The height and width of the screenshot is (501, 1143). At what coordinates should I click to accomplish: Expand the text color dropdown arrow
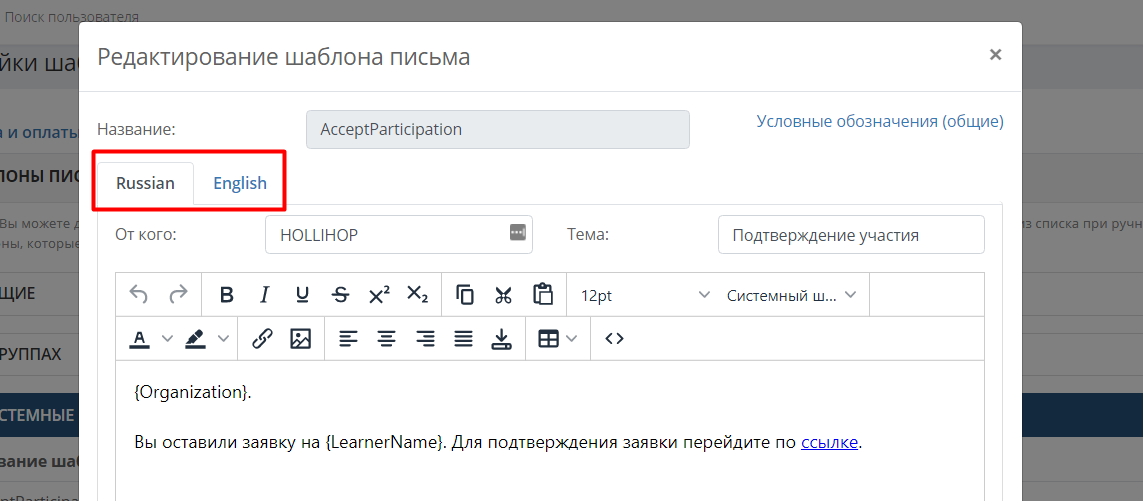(167, 338)
